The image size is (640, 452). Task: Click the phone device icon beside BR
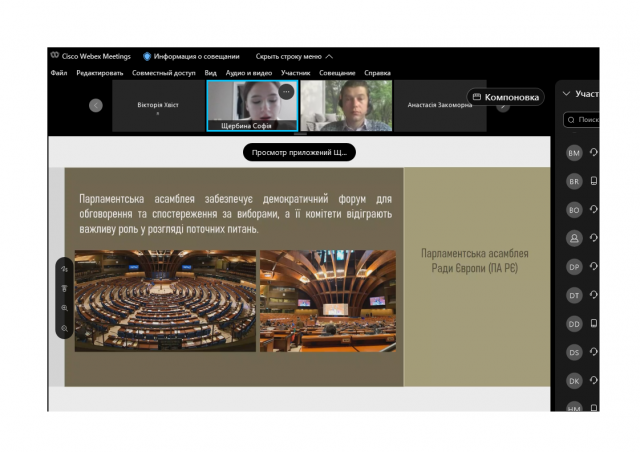coord(594,181)
